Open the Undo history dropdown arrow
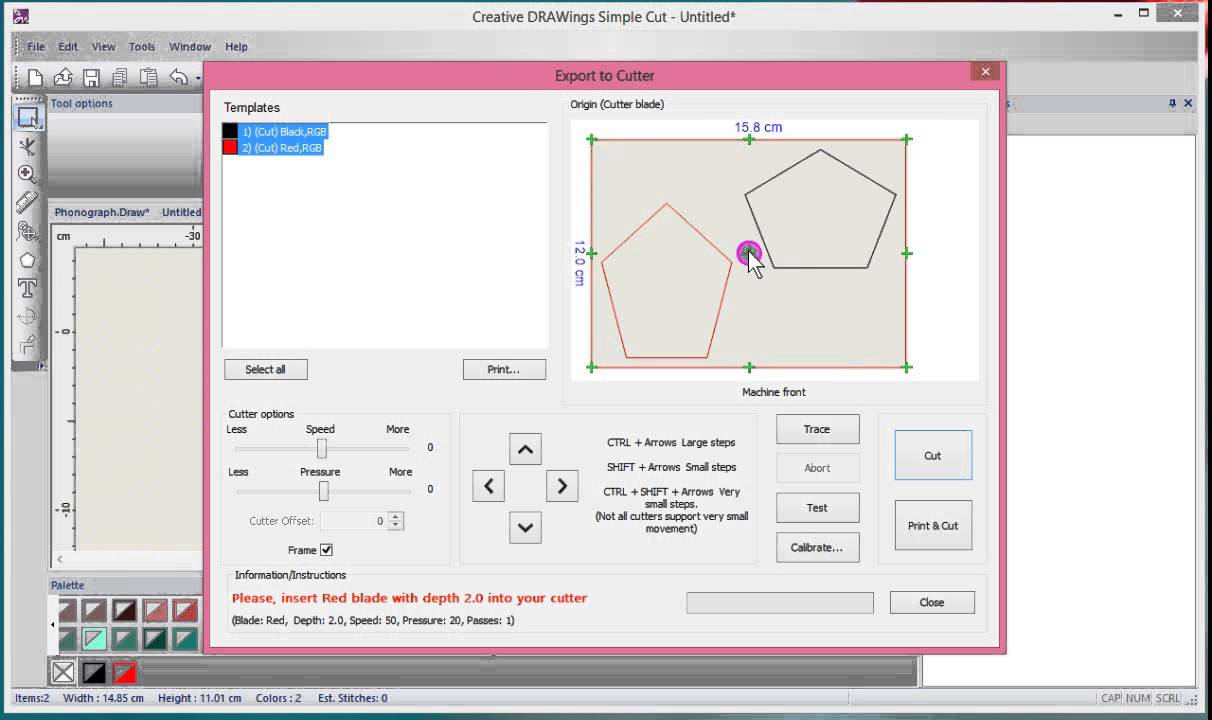This screenshot has height=720, width=1212. pos(198,78)
